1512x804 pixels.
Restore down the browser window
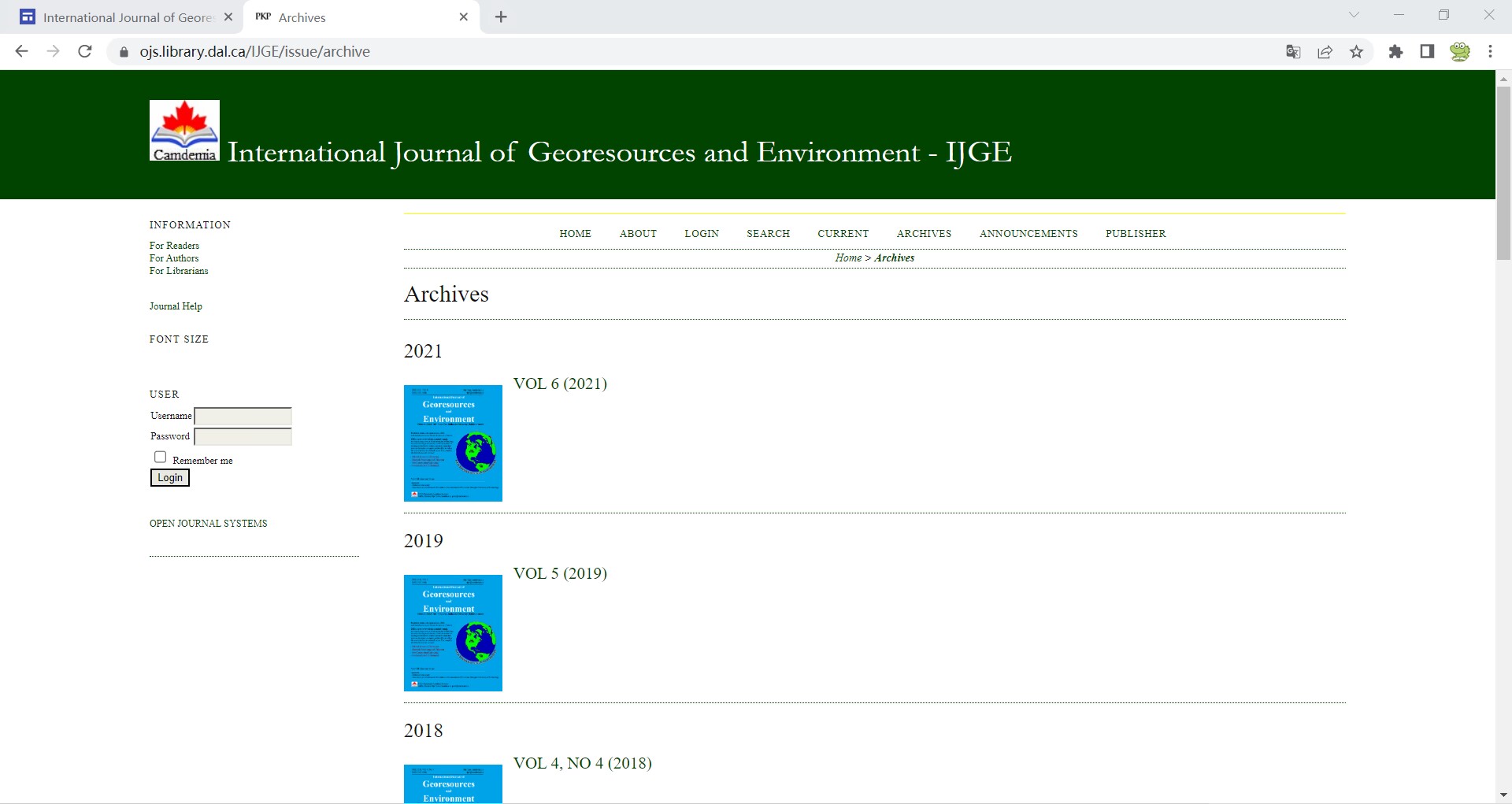tap(1443, 15)
